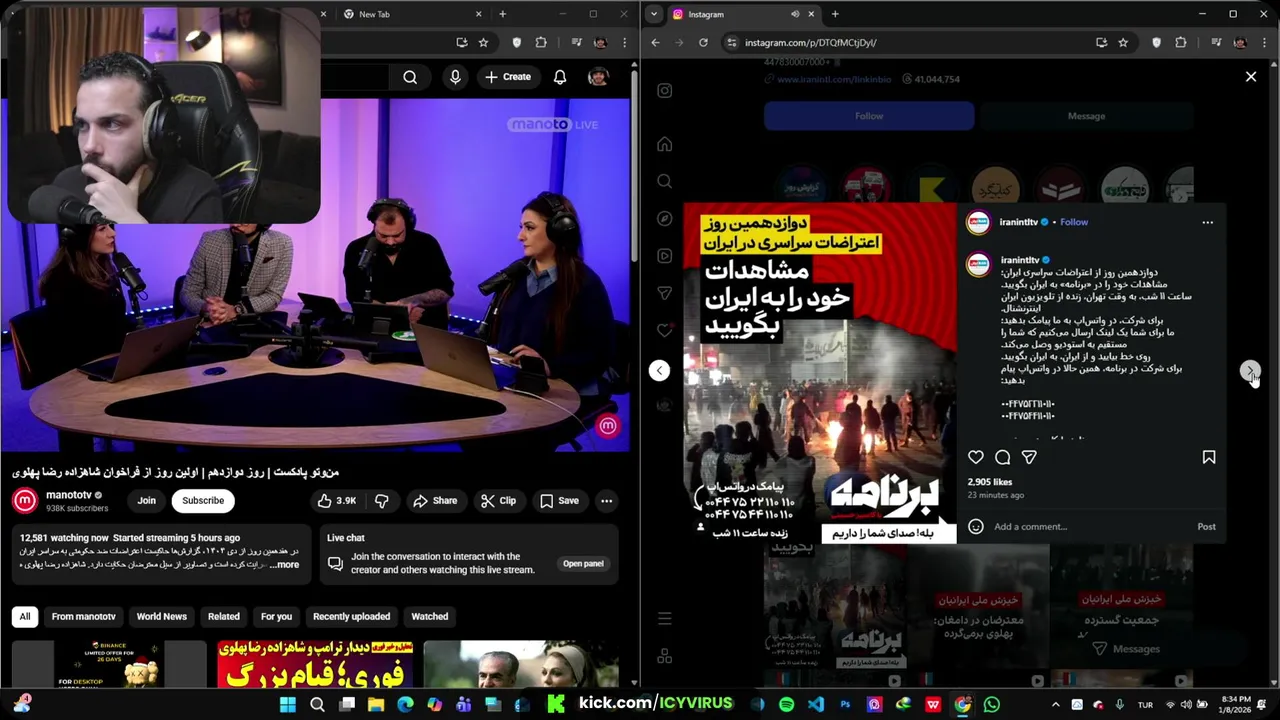Reload the Instagram browser page

pyautogui.click(x=703, y=43)
